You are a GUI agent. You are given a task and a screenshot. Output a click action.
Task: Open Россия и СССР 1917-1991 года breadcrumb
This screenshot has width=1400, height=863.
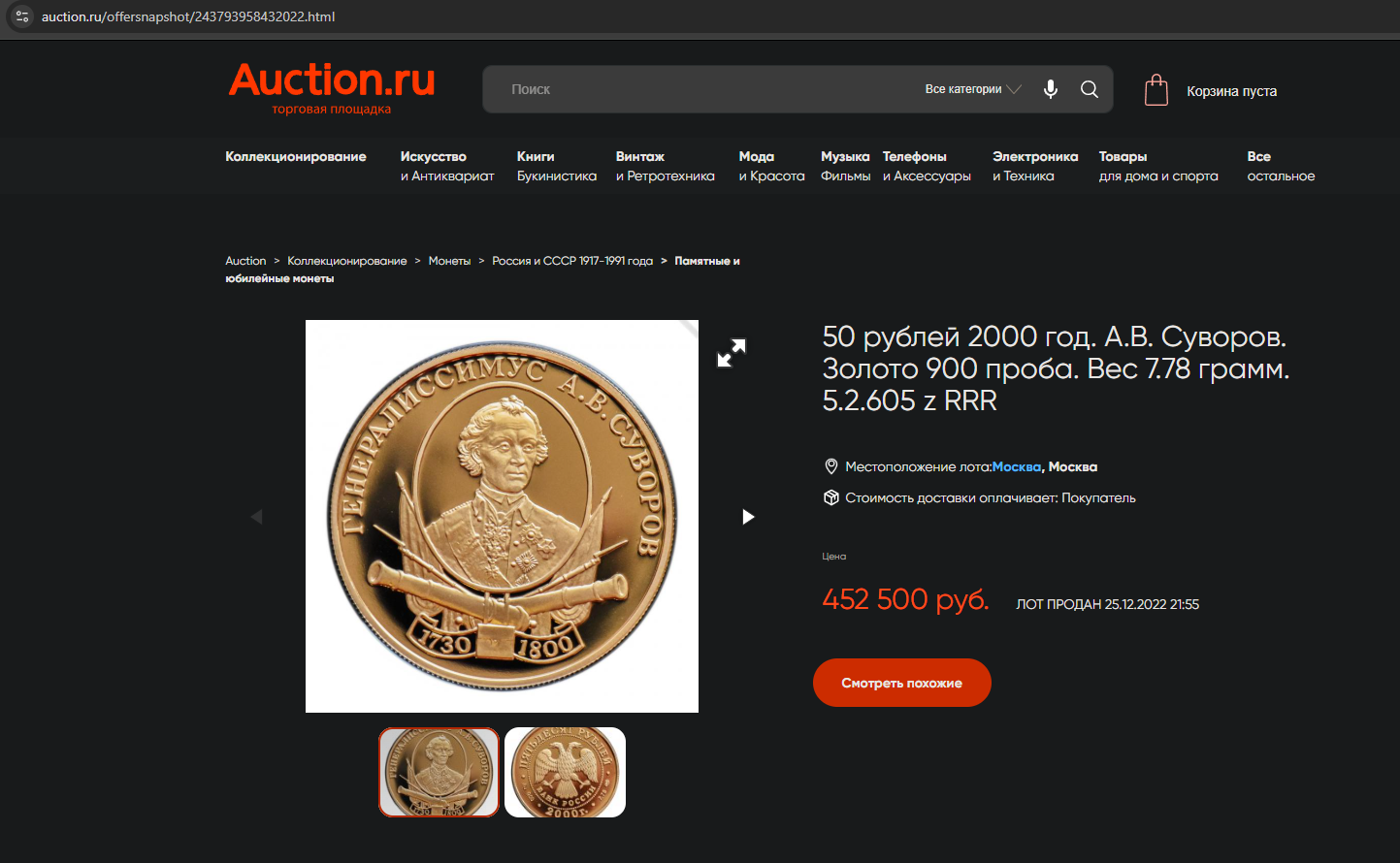[x=572, y=261]
